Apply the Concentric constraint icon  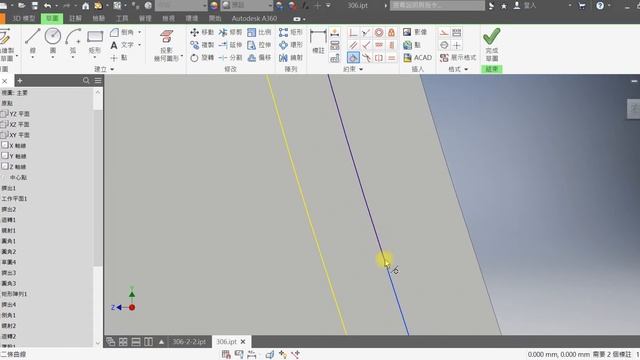tap(379, 33)
